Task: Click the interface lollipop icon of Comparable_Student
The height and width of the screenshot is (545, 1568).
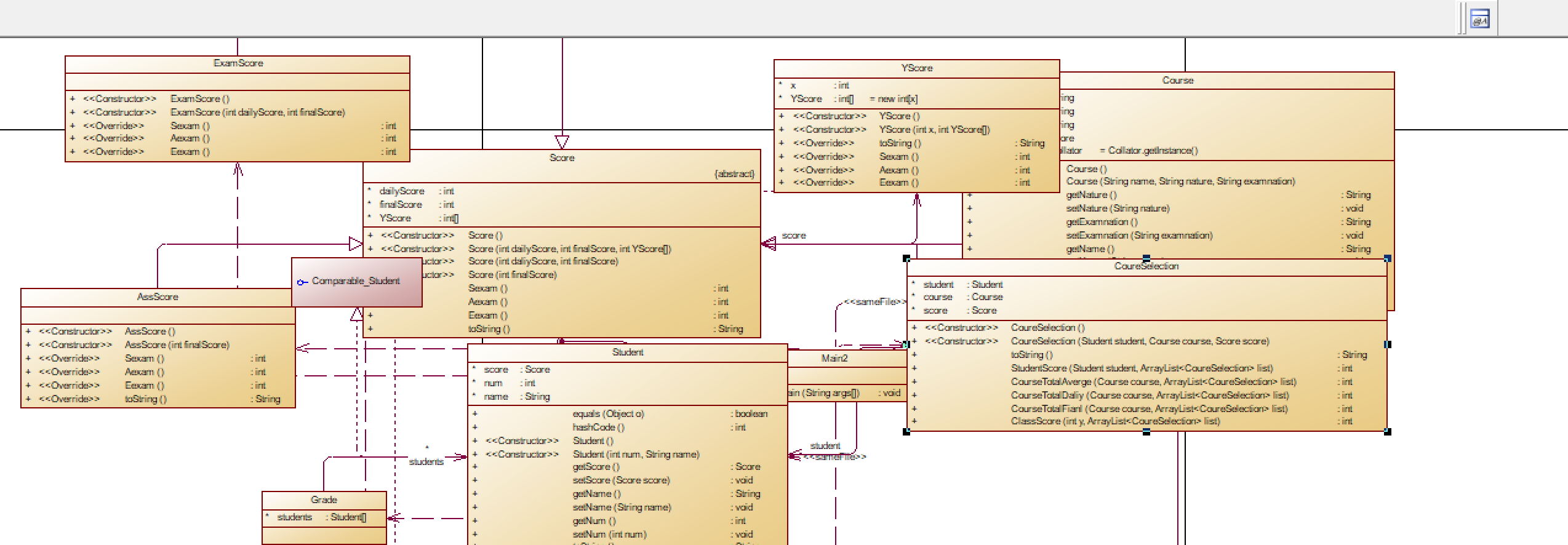Action: tap(302, 282)
